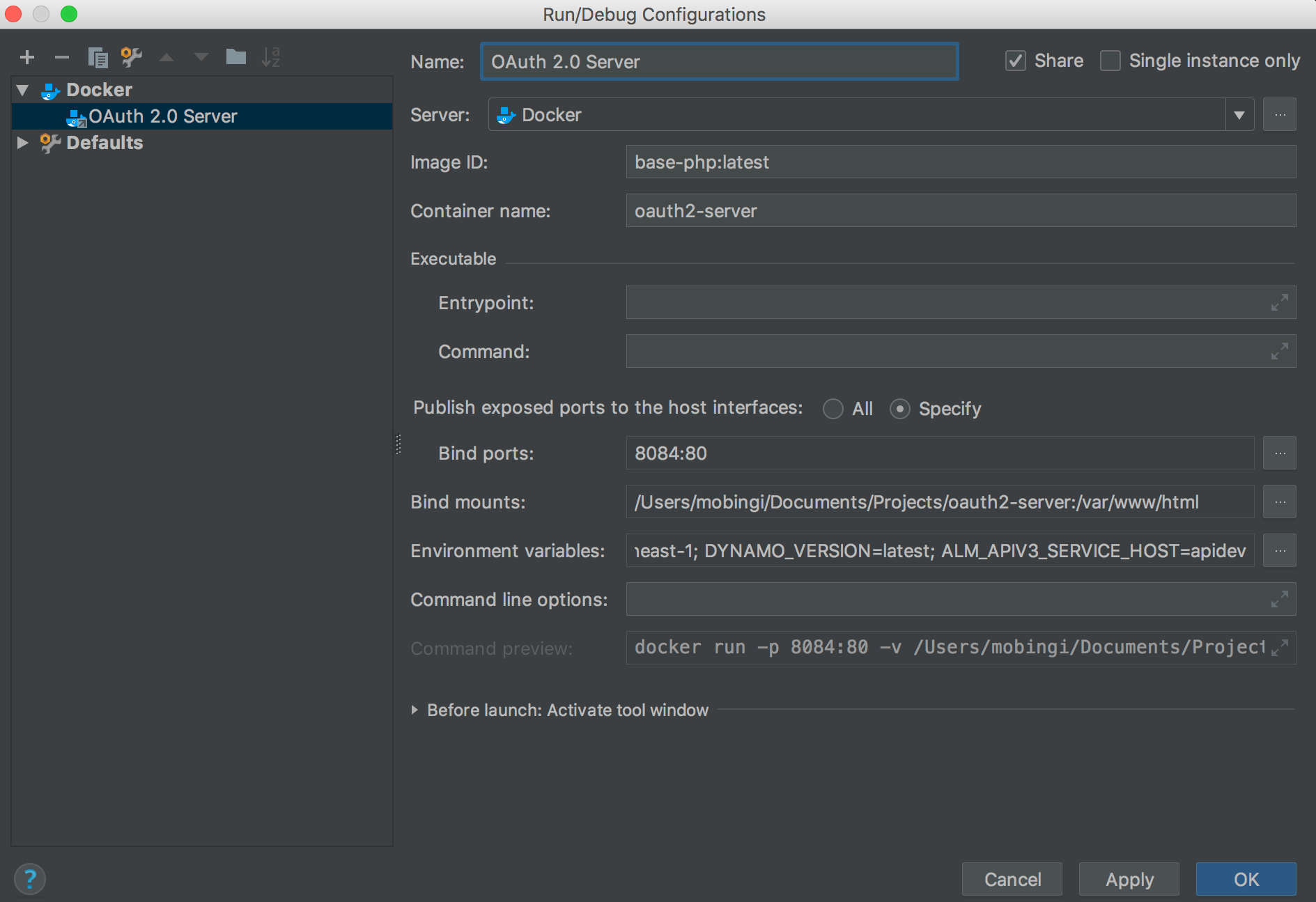Click the Environment variables field
The image size is (1316, 902).
pyautogui.click(x=940, y=551)
